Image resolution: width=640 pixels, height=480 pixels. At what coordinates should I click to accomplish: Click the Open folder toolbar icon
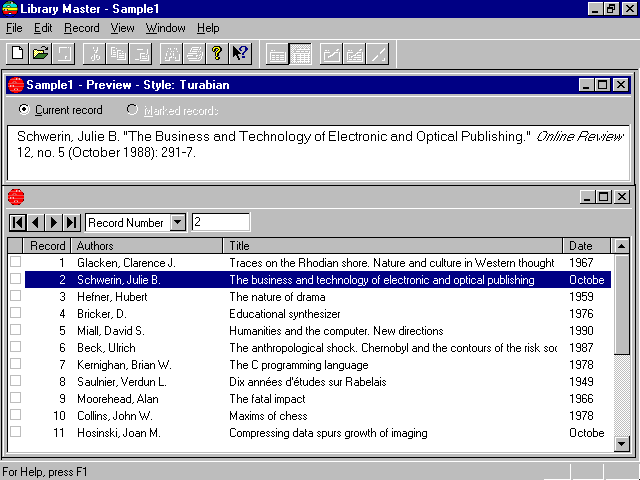click(x=40, y=54)
